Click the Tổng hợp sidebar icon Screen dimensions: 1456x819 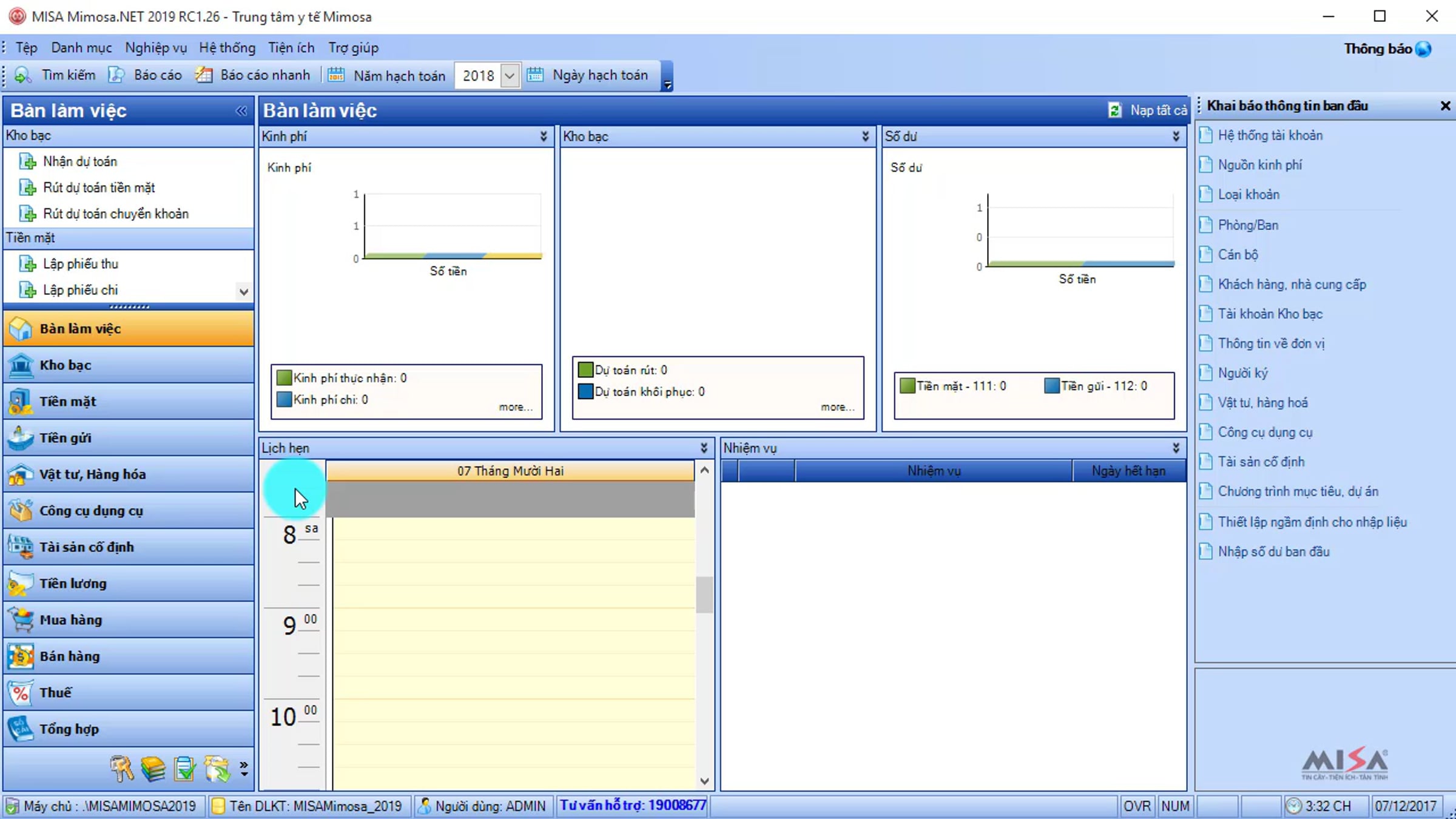[21, 729]
